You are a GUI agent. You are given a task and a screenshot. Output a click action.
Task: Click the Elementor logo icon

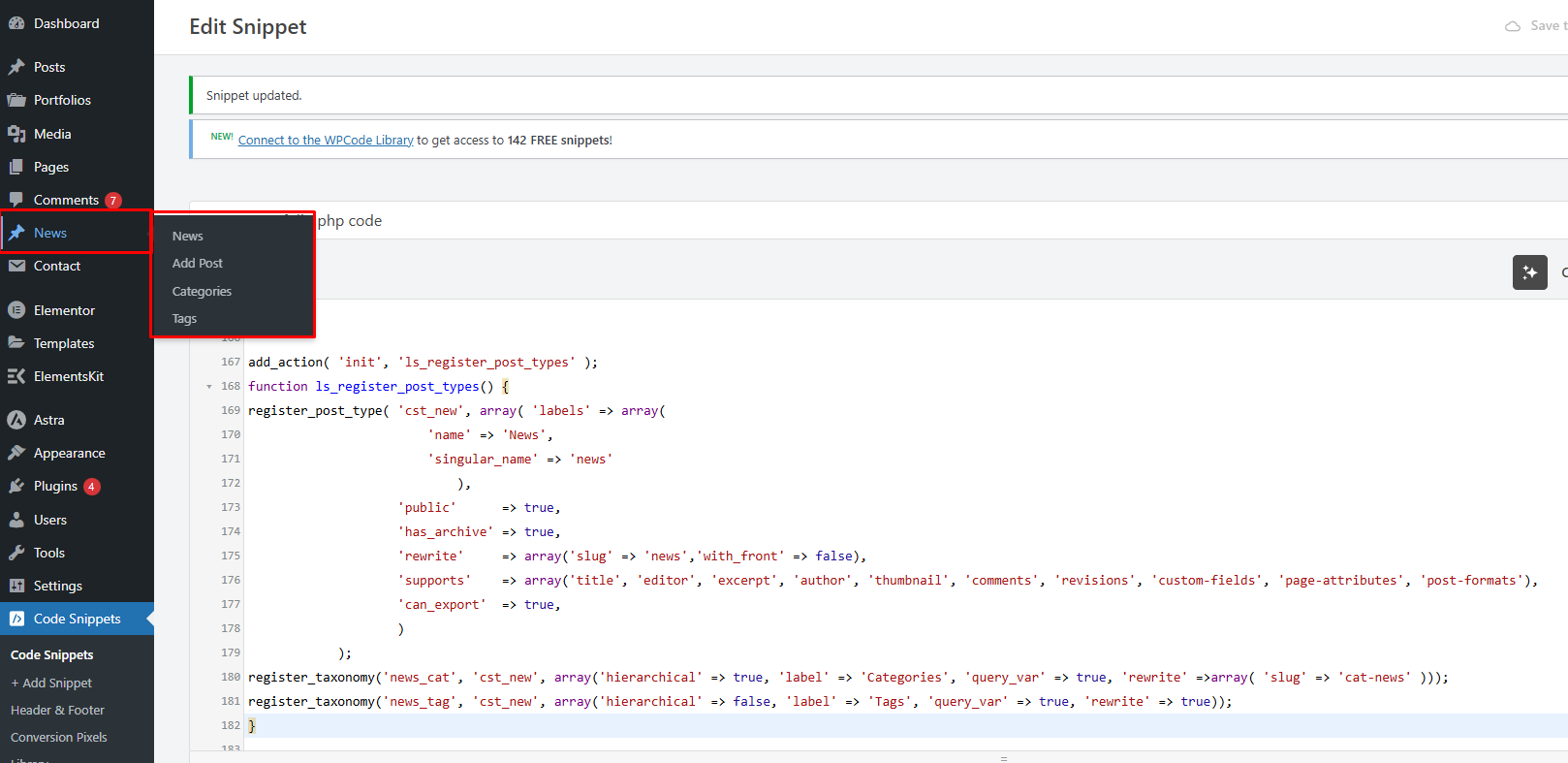point(16,310)
